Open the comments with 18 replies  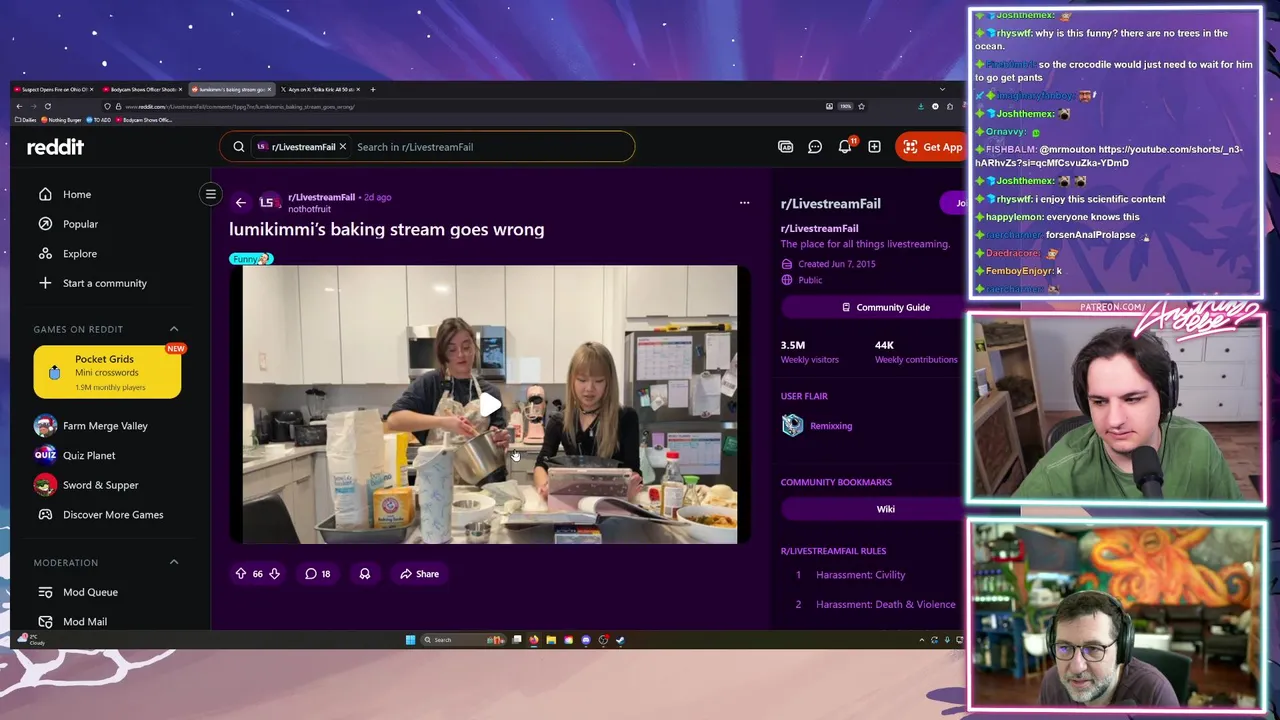click(318, 574)
